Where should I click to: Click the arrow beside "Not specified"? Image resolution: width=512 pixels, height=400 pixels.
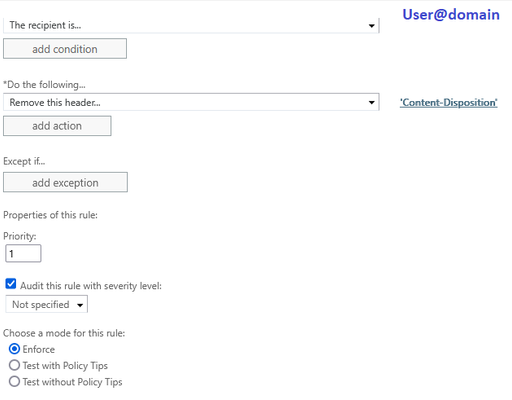80,305
